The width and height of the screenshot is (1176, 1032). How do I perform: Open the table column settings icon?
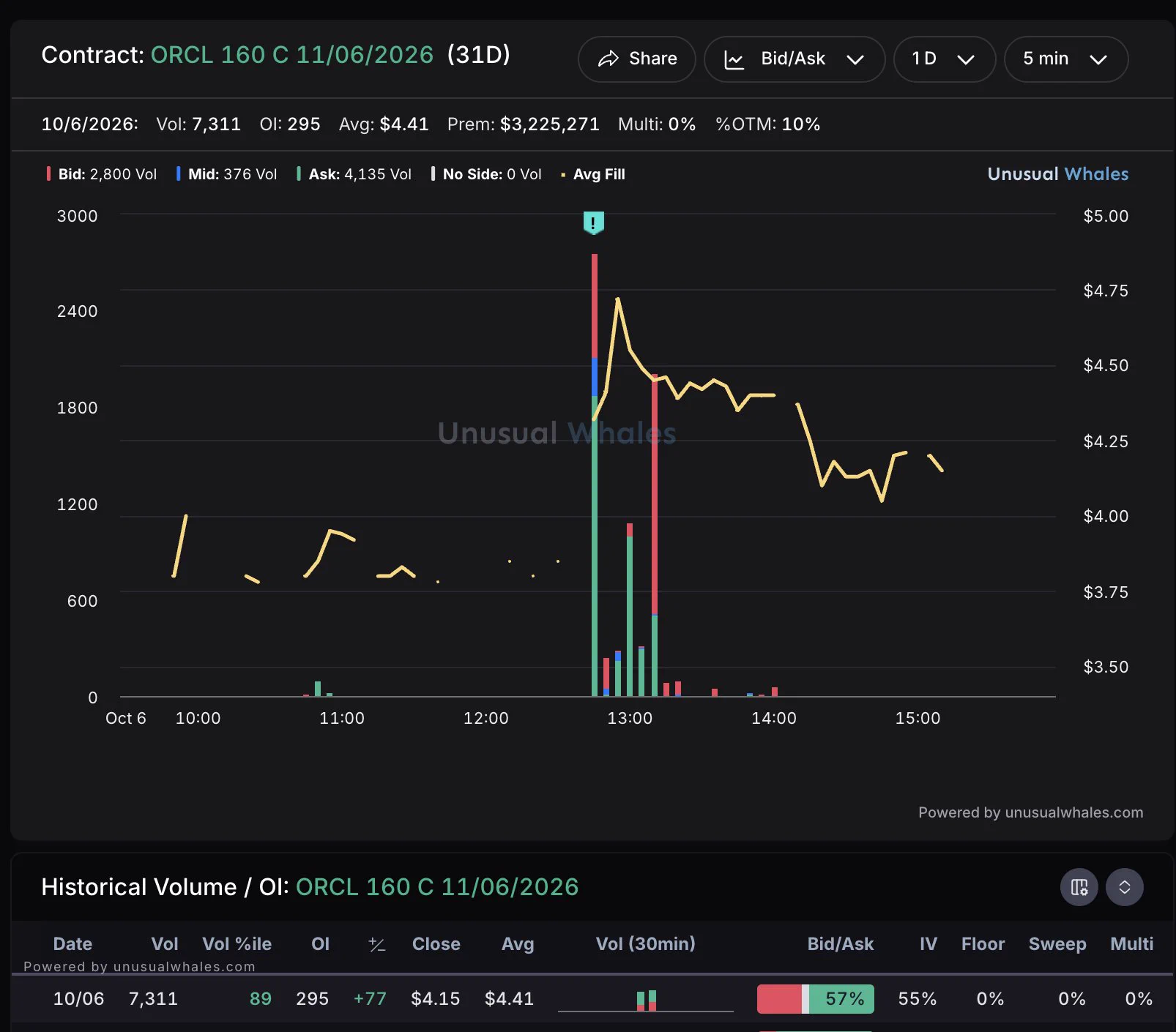[1079, 887]
